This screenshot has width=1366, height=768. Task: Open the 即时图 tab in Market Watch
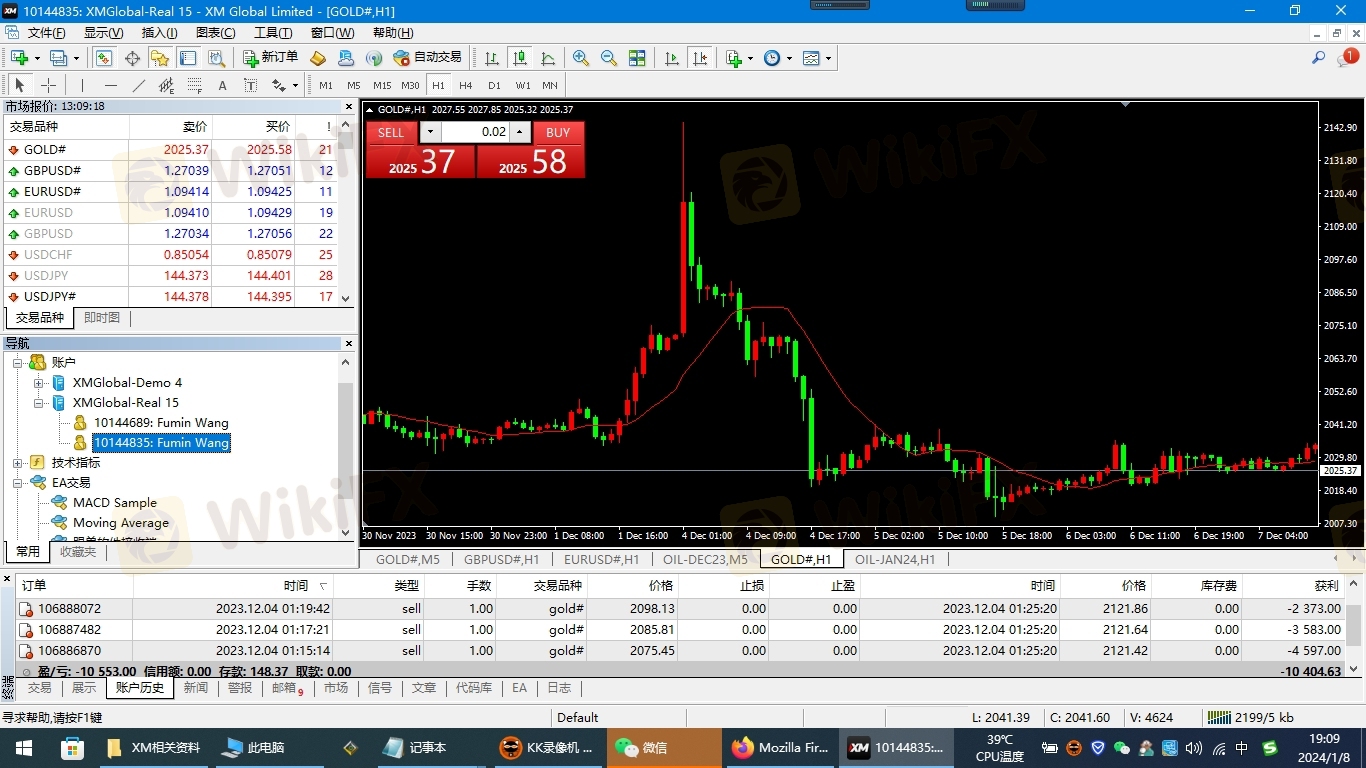click(102, 318)
